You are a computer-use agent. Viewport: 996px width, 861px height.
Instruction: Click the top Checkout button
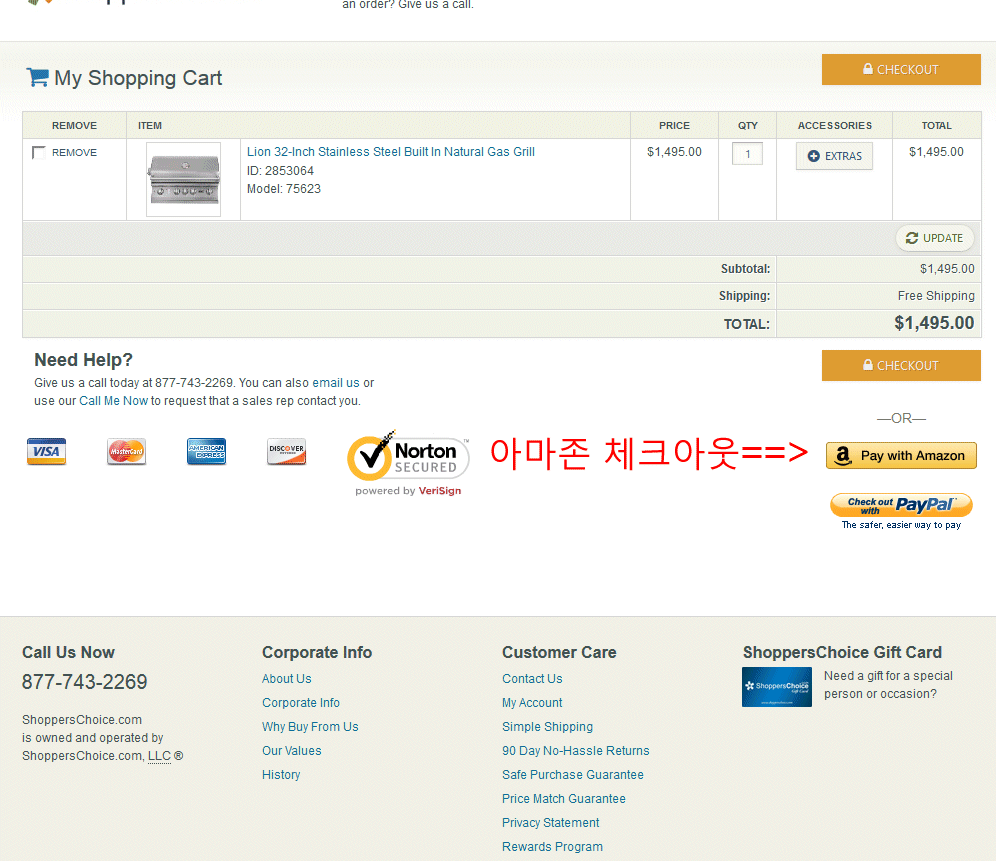(x=901, y=70)
